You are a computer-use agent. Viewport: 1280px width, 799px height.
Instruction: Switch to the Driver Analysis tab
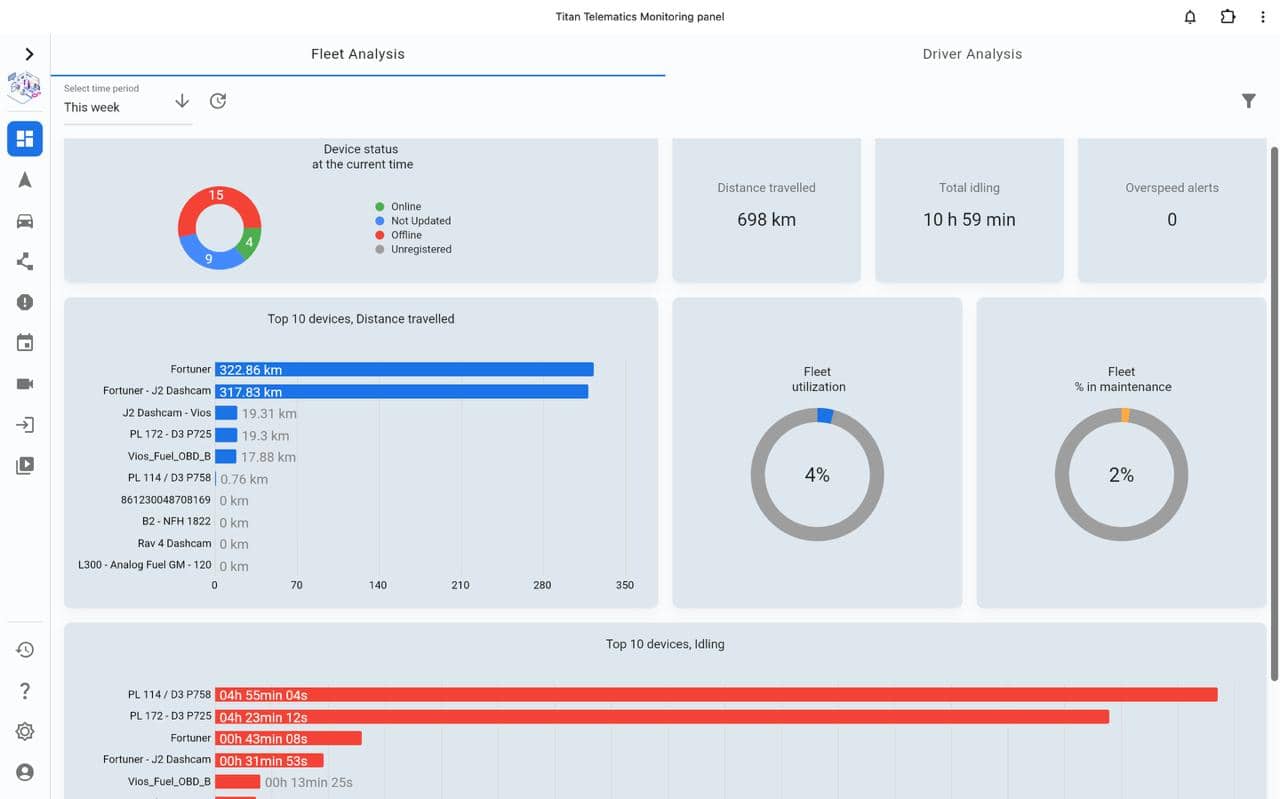coord(972,54)
